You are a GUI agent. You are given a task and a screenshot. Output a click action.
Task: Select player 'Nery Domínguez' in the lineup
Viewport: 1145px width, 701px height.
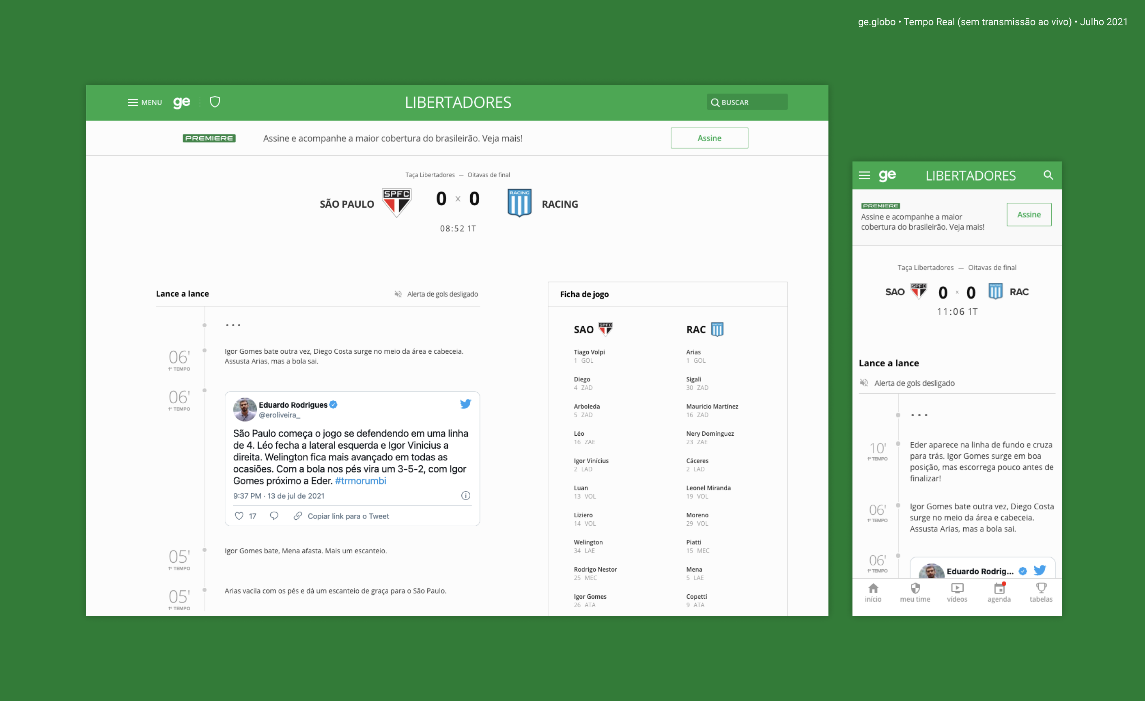point(710,434)
